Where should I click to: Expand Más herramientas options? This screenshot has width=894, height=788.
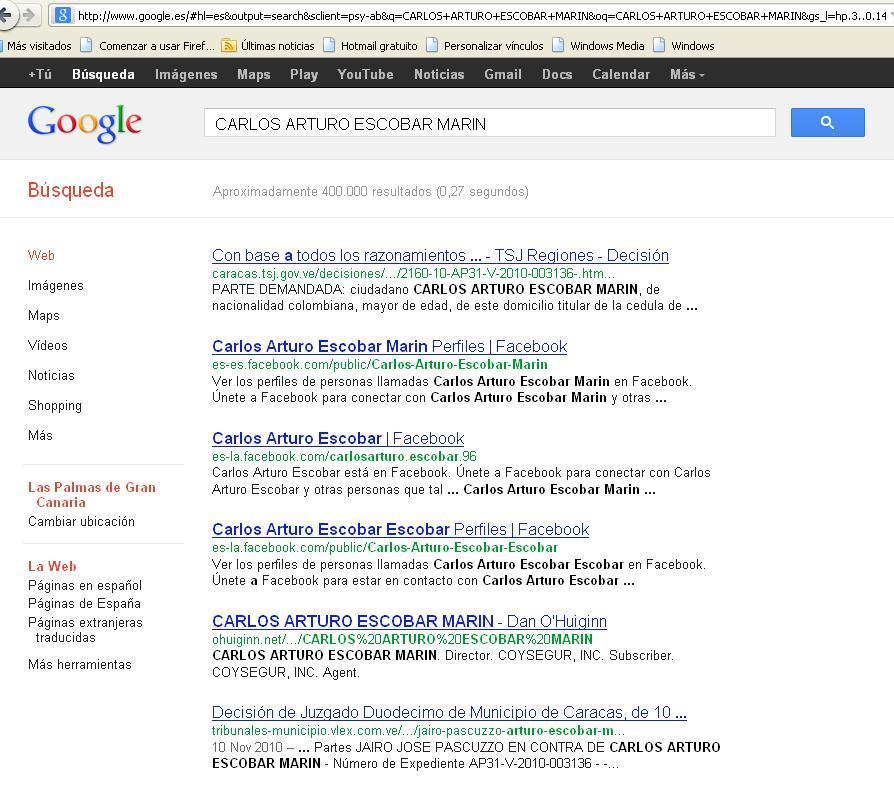79,664
